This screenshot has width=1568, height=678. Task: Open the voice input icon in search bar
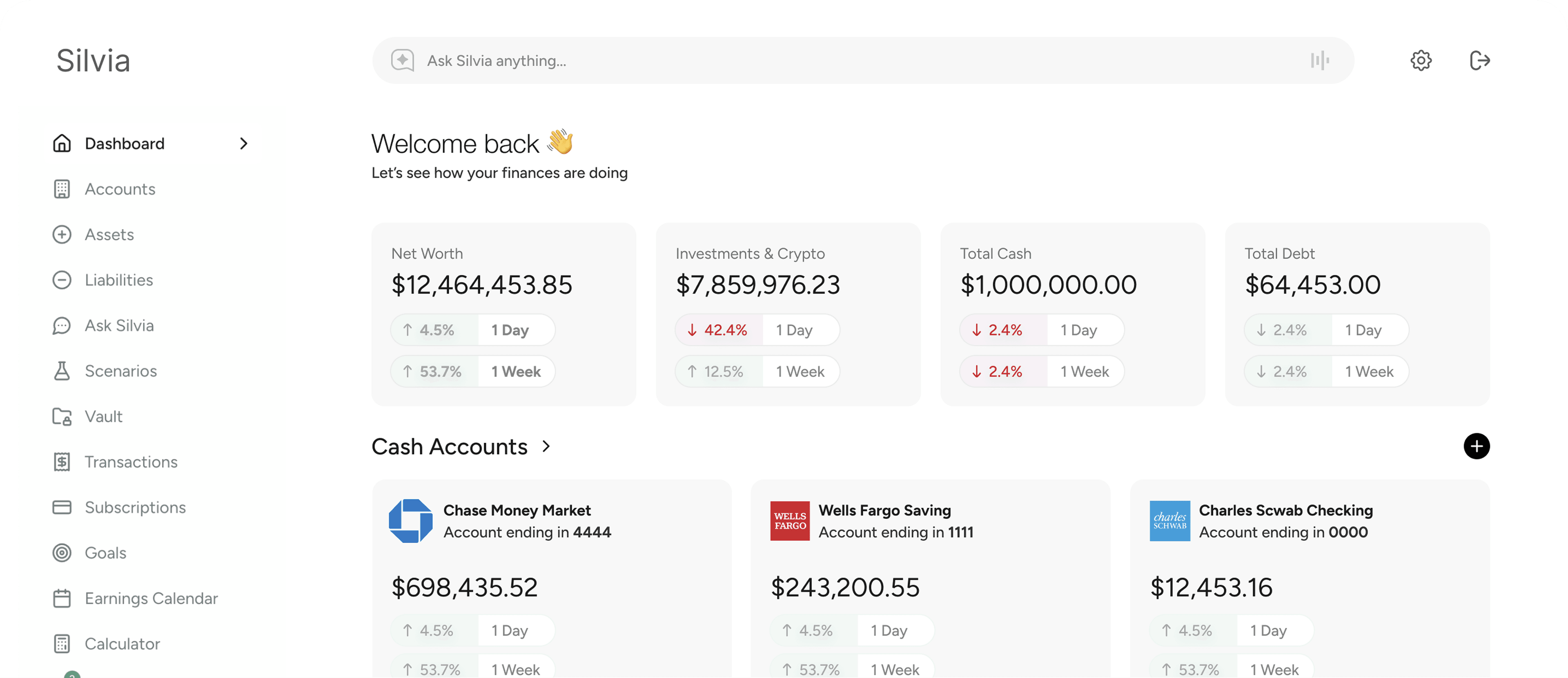tap(1320, 60)
